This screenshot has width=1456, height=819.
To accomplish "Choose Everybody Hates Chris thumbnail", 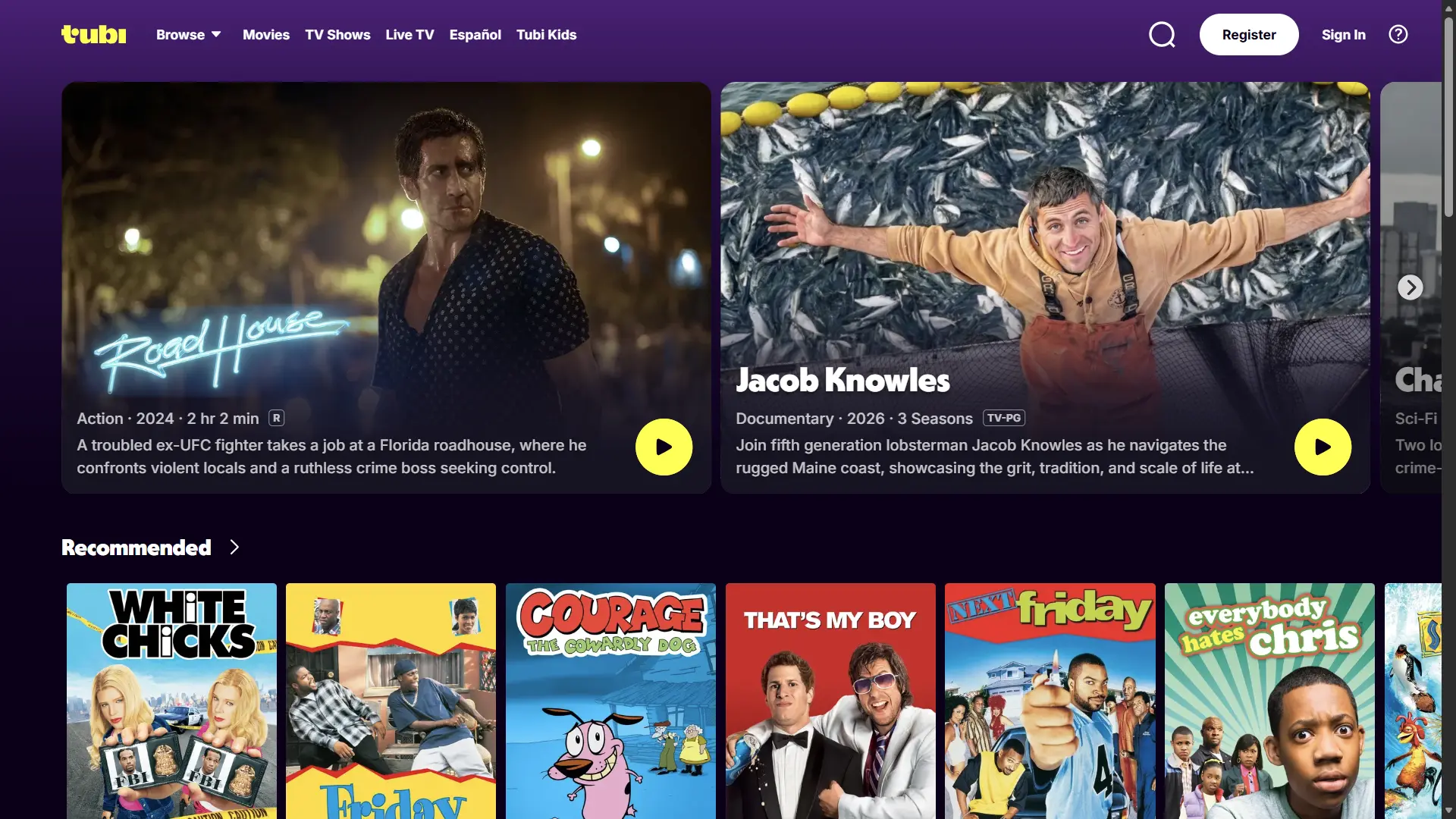I will click(x=1269, y=701).
